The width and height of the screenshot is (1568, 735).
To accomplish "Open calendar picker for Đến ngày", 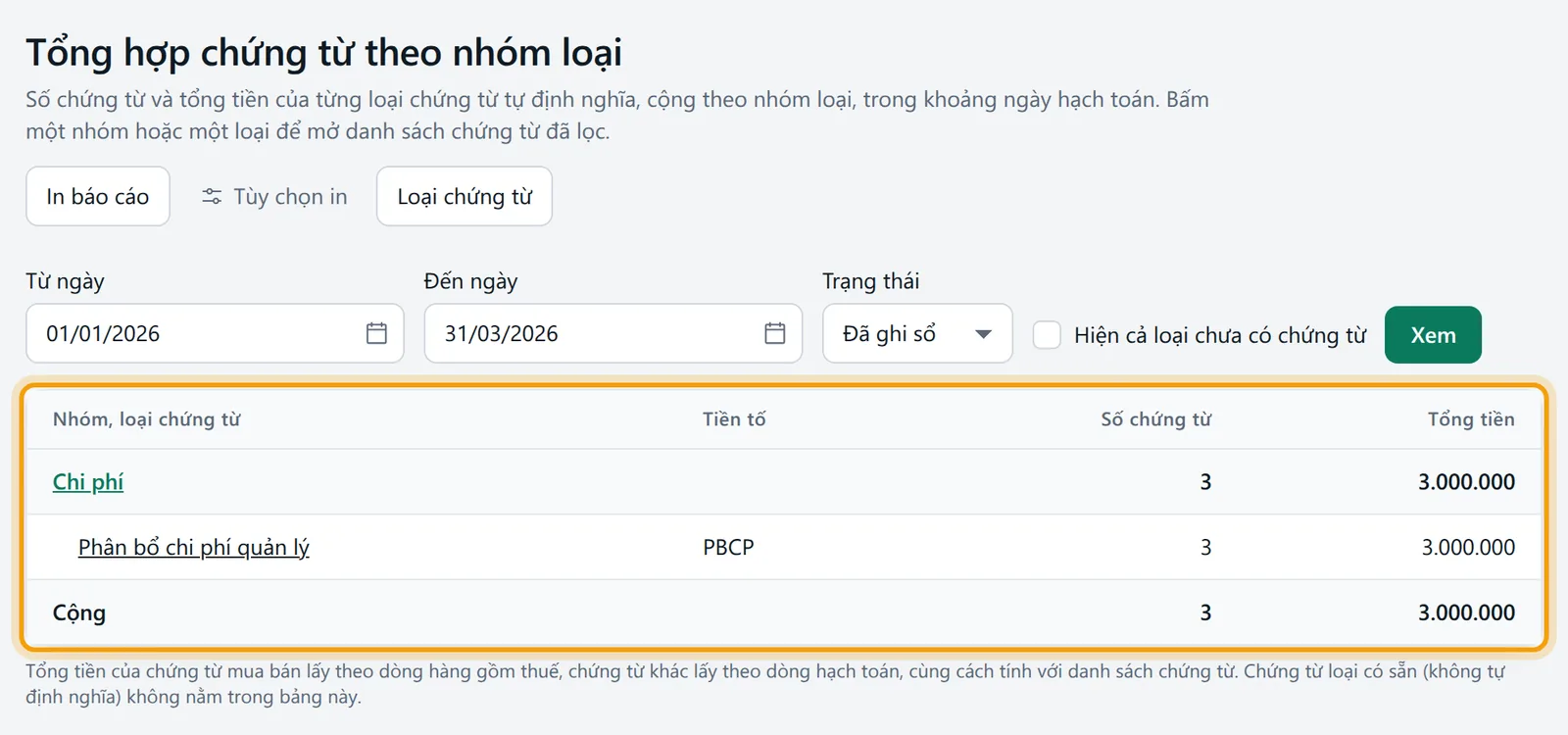I will tap(775, 333).
